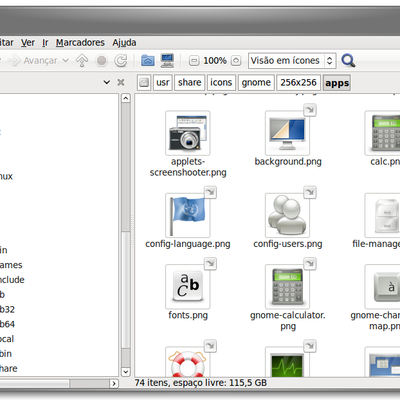Click the symlink emblem on gnome-calculator.png
Image resolution: width=400 pixels, height=400 pixels.
[x=310, y=264]
